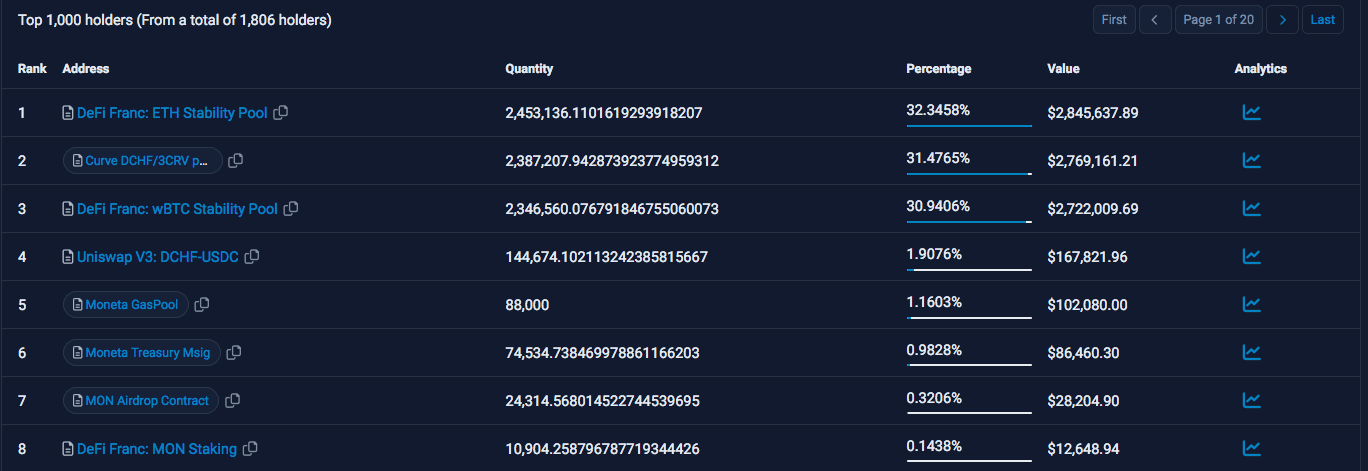Copy the Uniswap V3: DCHF-USDC address

pyautogui.click(x=253, y=257)
